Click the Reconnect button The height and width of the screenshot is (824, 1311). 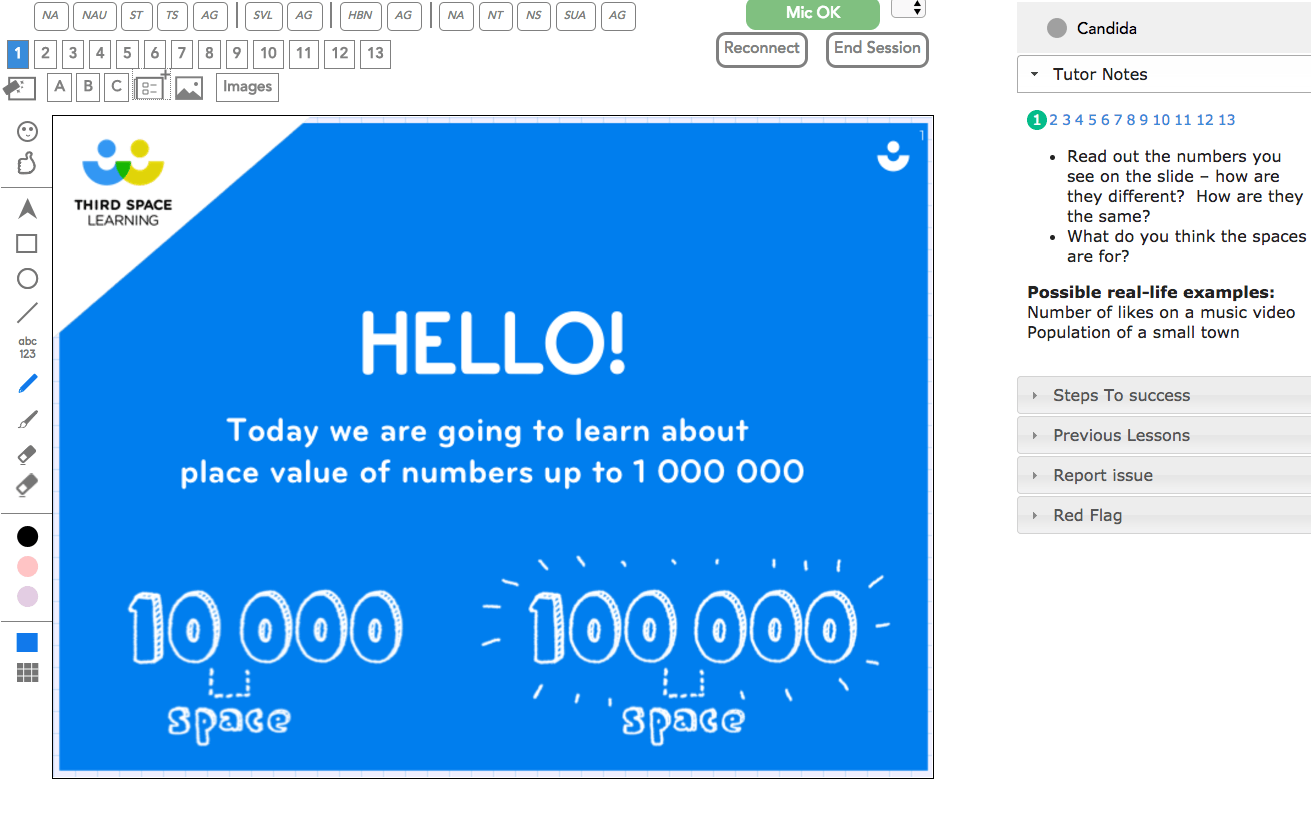(762, 49)
